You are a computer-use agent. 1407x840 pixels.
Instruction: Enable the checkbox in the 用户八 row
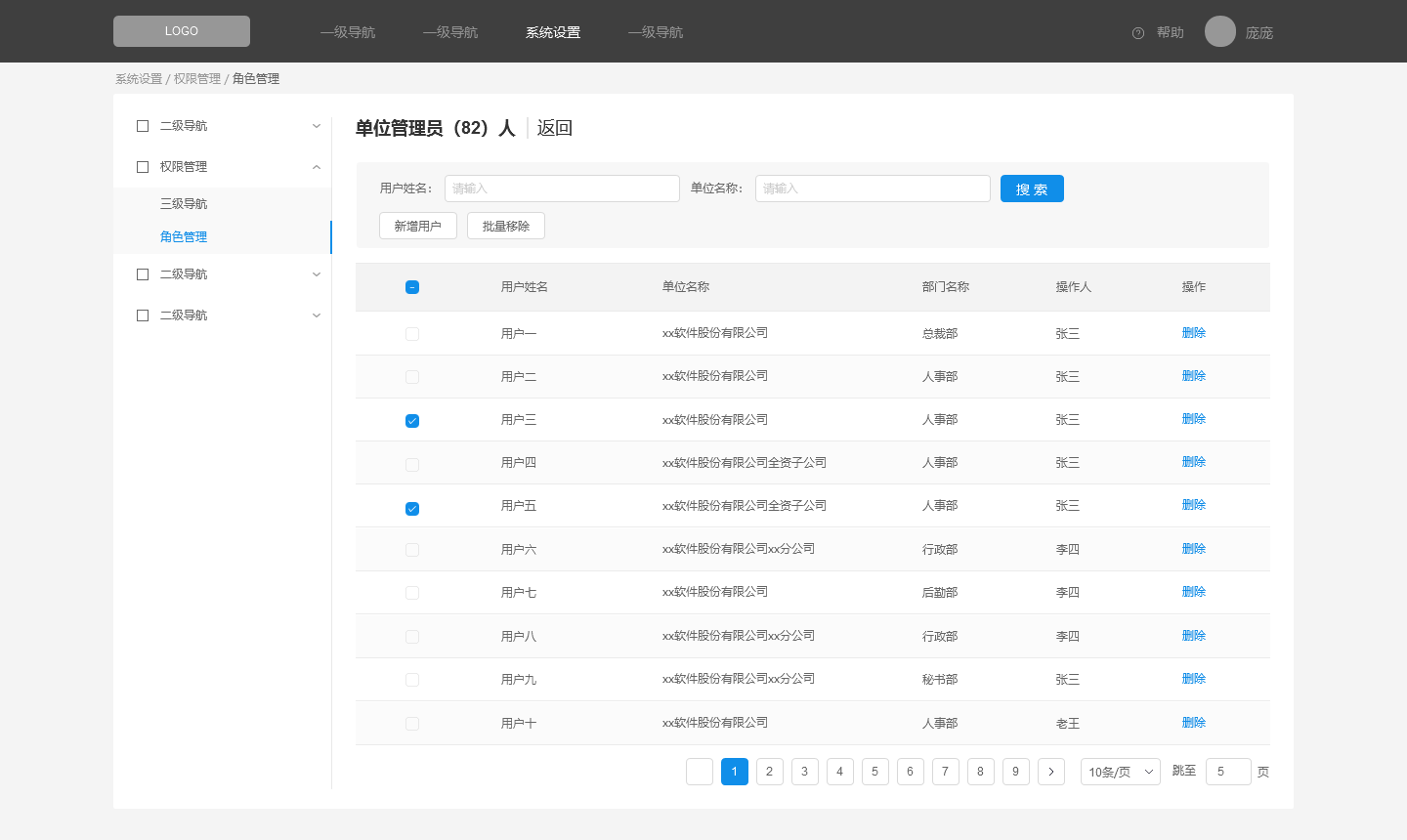(412, 637)
